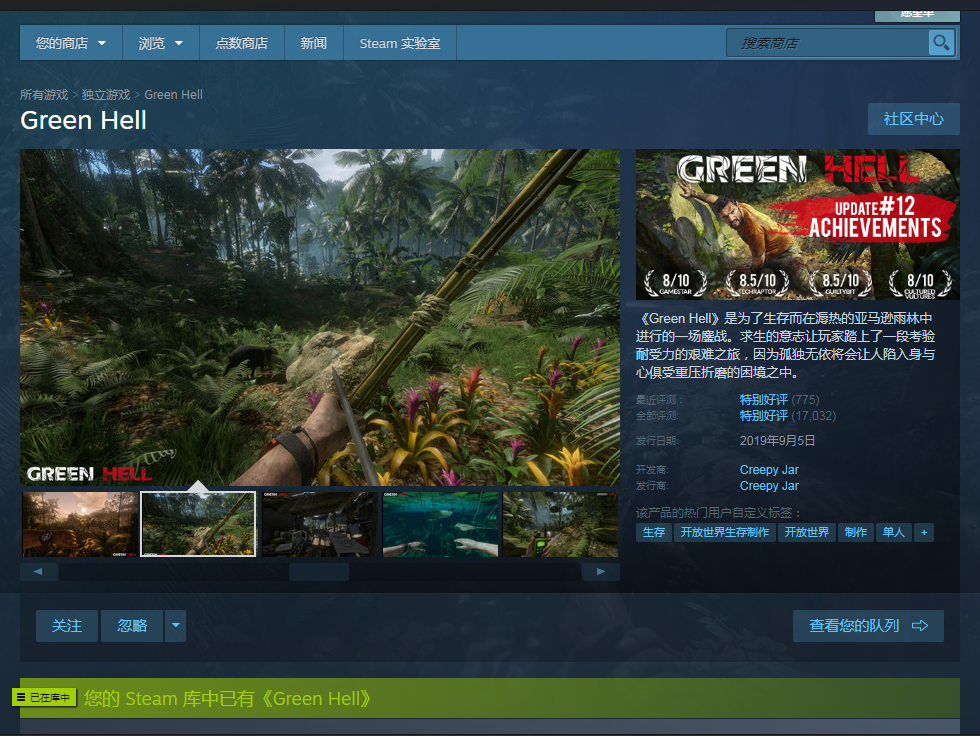Click the 独立游戏 breadcrumb link
980x736 pixels.
click(x=106, y=95)
